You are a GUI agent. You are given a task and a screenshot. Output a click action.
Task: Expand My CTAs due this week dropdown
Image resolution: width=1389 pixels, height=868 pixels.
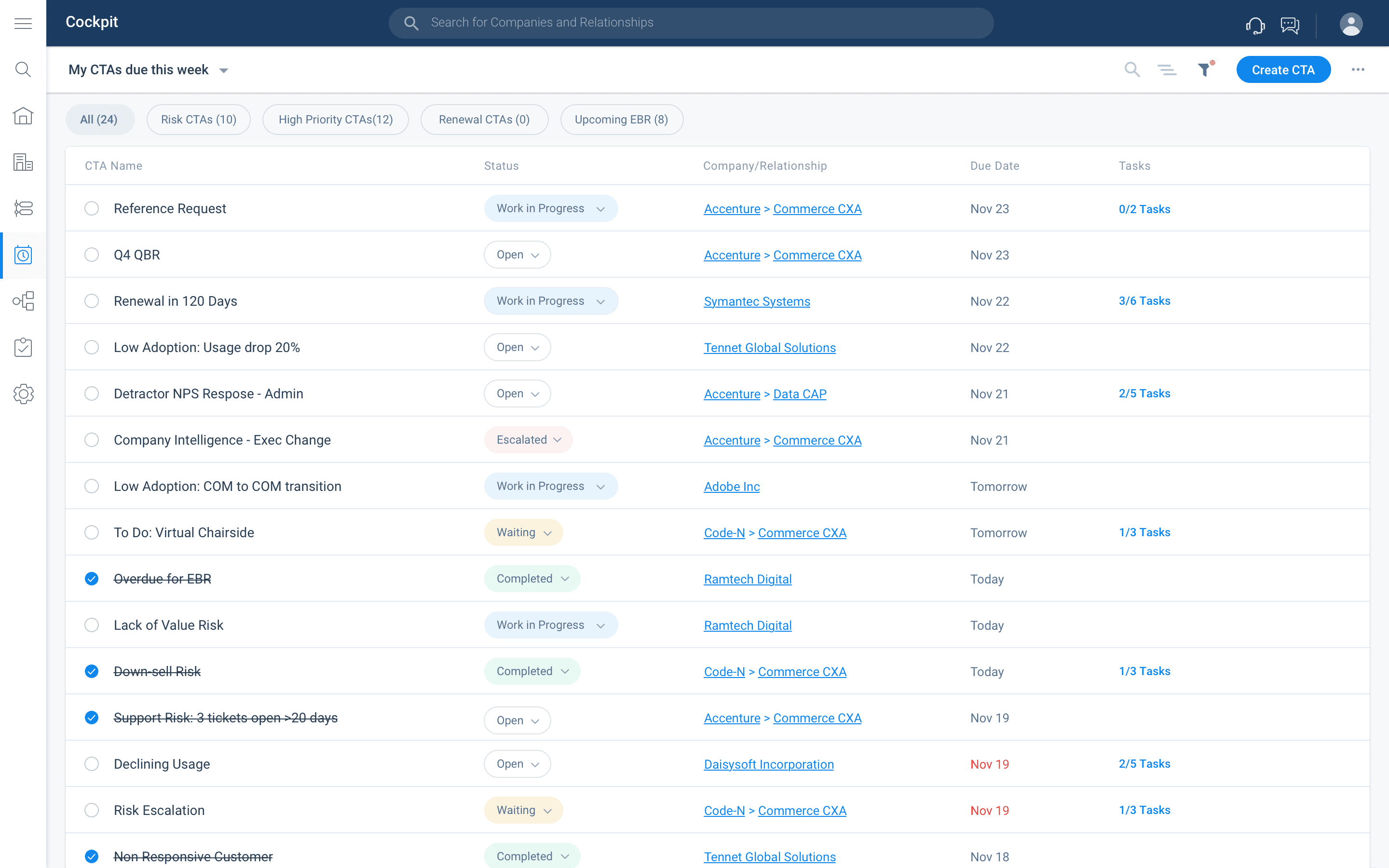pyautogui.click(x=224, y=70)
